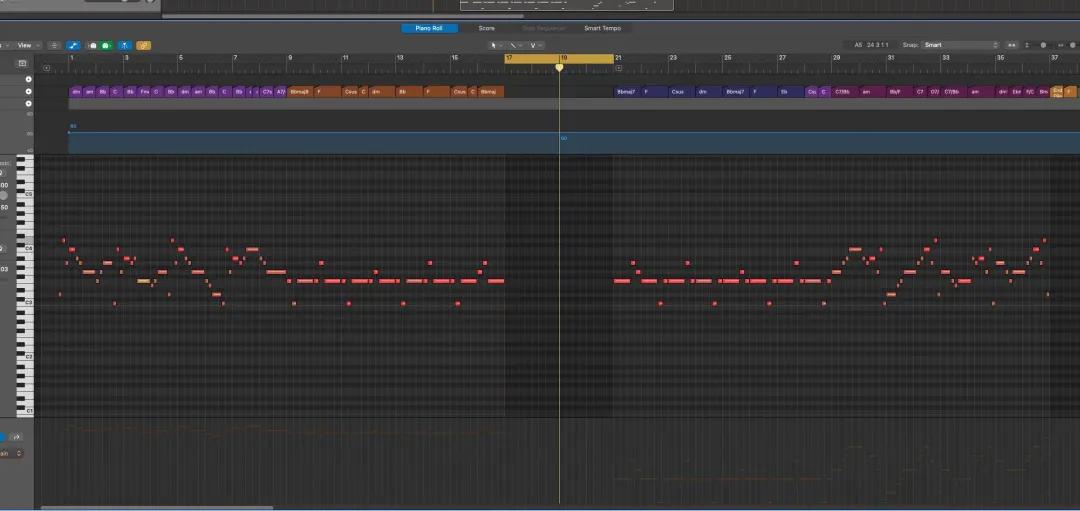Image resolution: width=1080 pixels, height=511 pixels.
Task: Toggle the collapse mode list icon
Action: coord(54,45)
